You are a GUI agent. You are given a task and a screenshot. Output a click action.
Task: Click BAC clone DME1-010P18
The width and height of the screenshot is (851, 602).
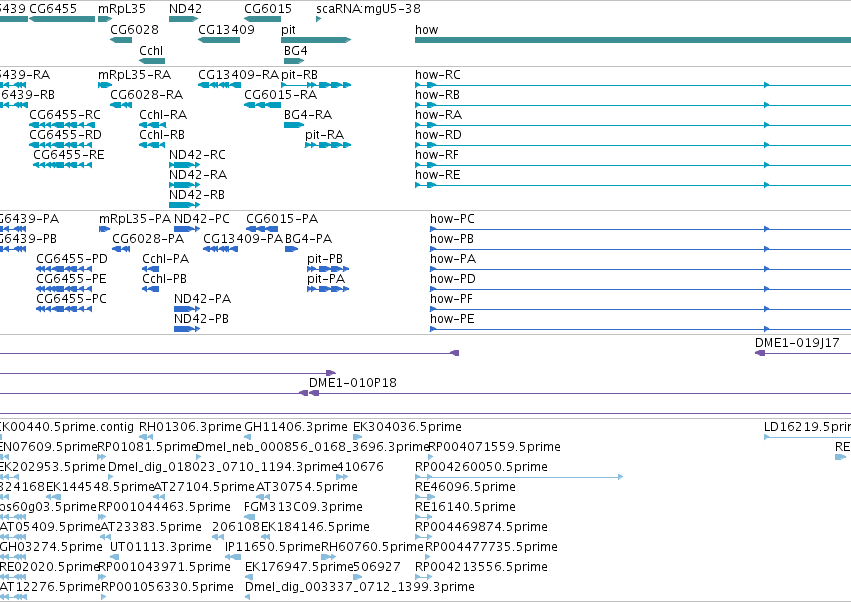point(353,383)
